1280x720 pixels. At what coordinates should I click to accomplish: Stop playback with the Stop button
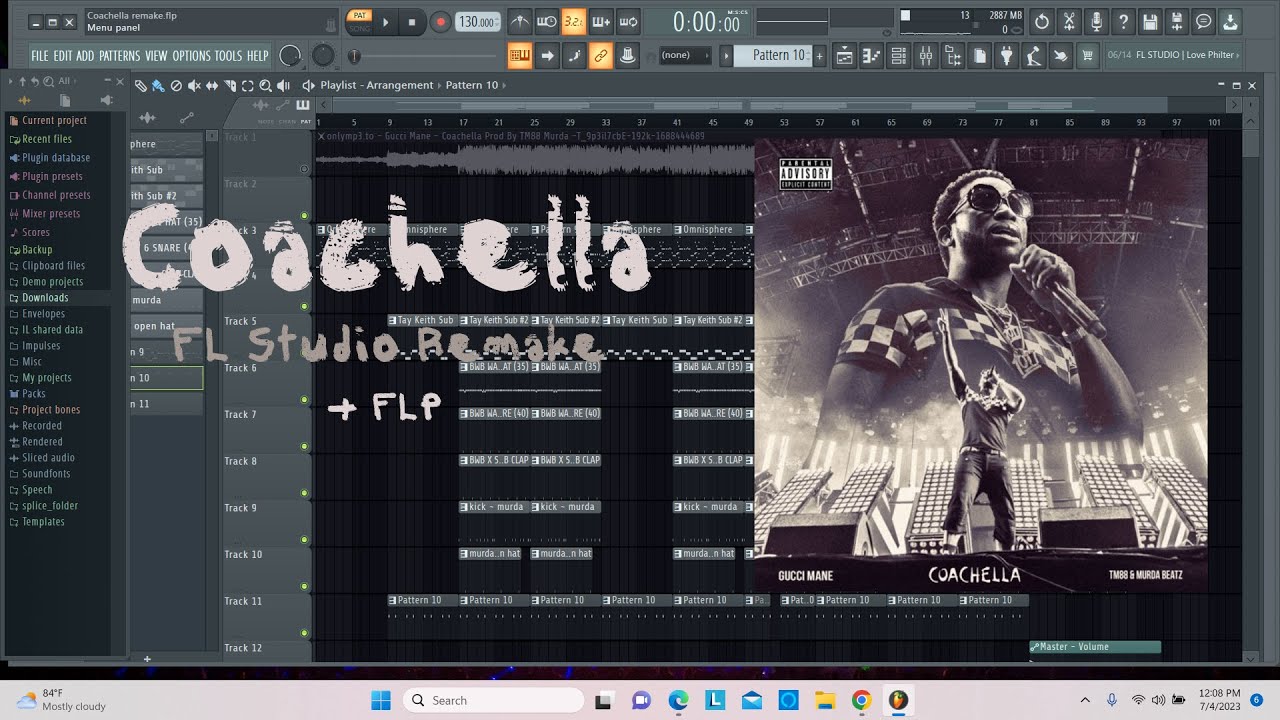(x=412, y=21)
